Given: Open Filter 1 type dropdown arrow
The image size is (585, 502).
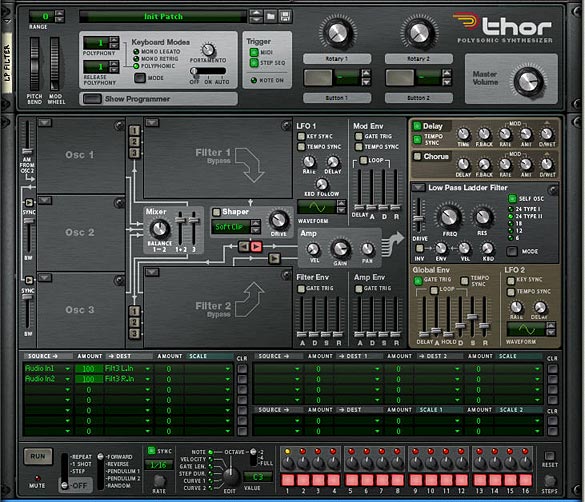Looking at the screenshot, I should click(152, 122).
